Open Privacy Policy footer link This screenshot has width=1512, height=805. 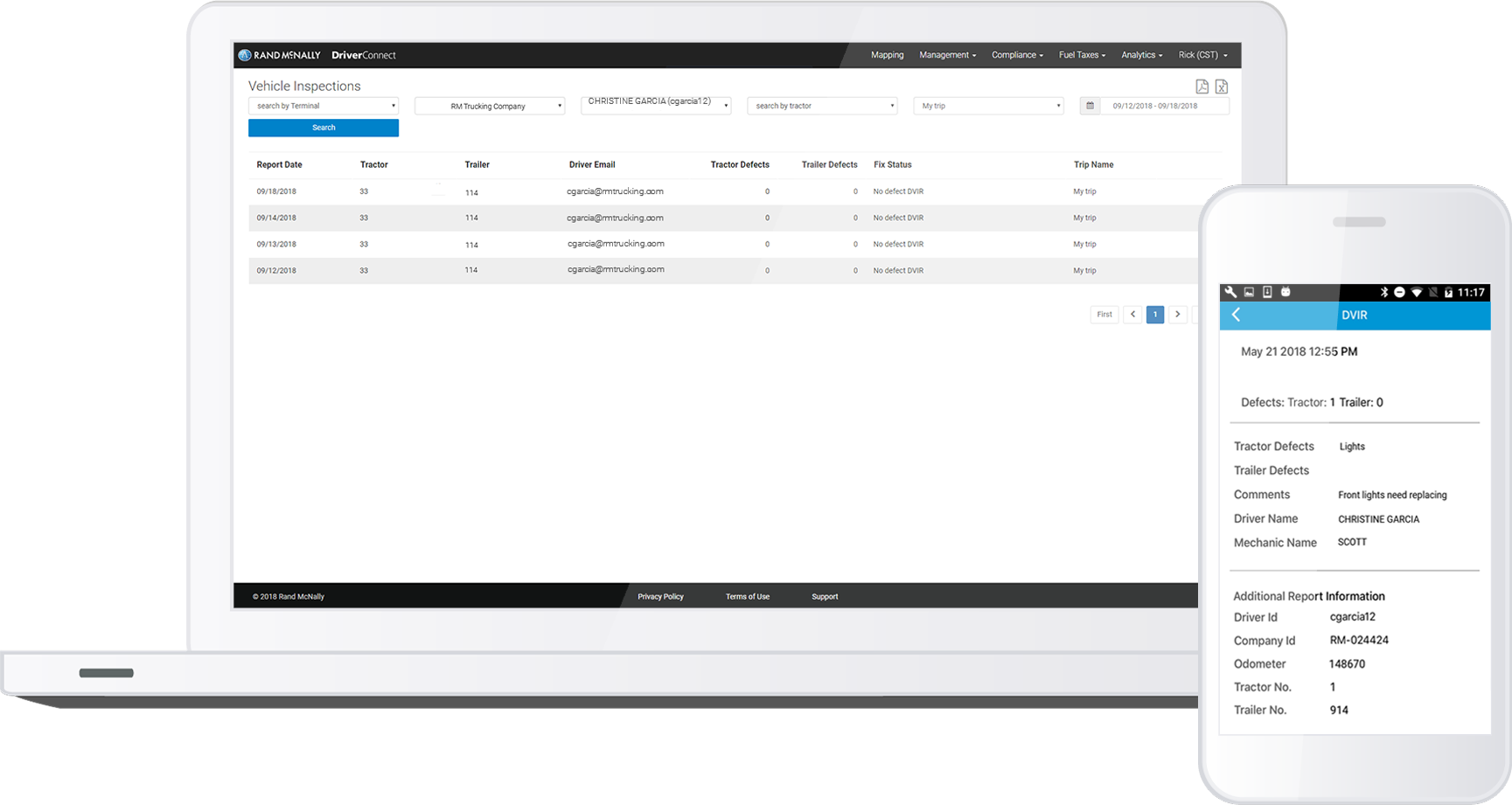pyautogui.click(x=660, y=597)
